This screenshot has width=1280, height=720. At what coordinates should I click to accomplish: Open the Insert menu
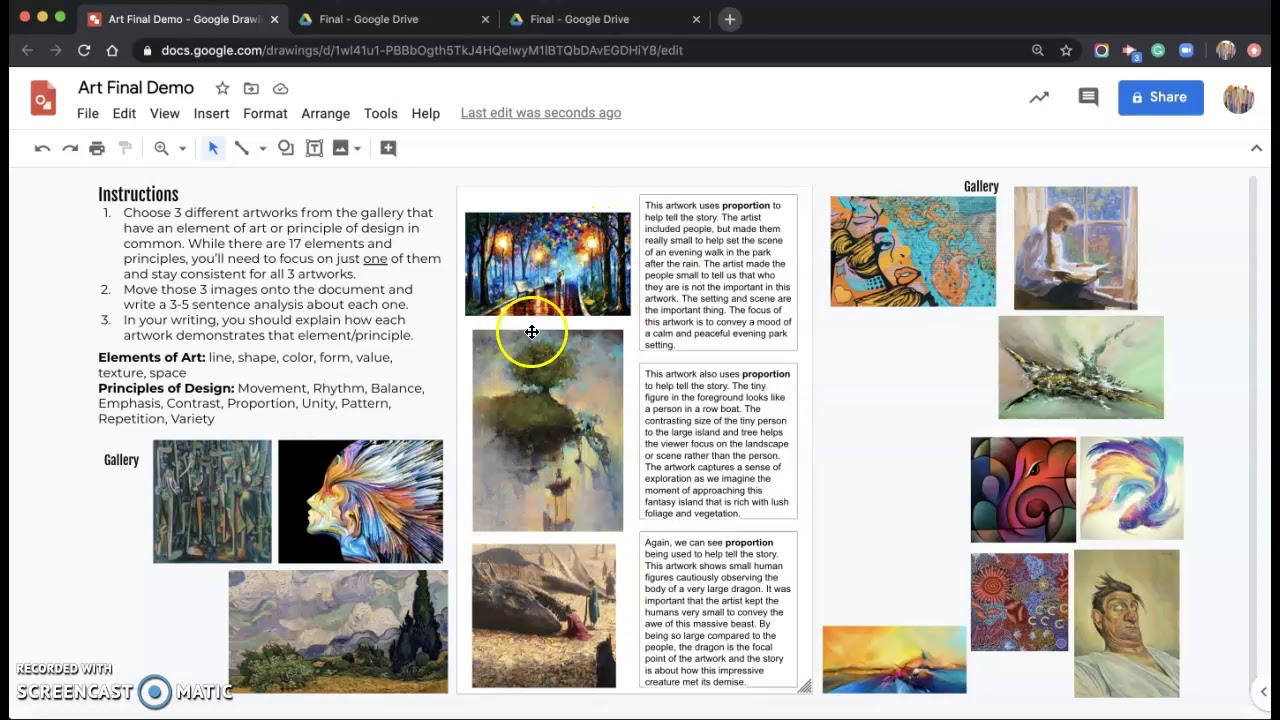pyautogui.click(x=211, y=113)
